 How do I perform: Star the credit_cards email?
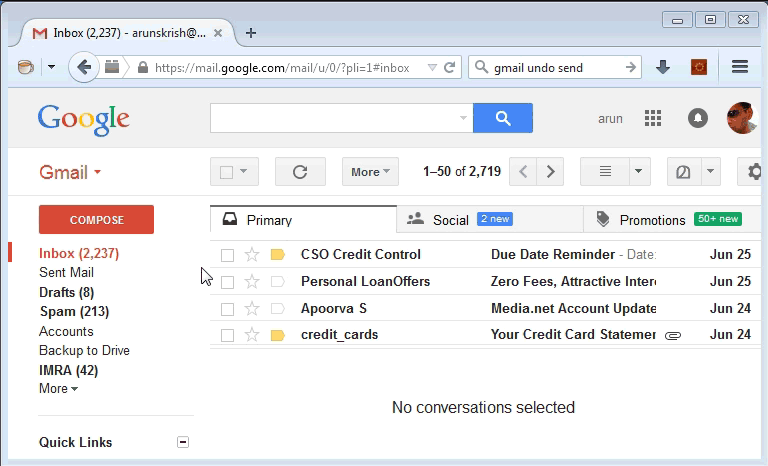(252, 335)
